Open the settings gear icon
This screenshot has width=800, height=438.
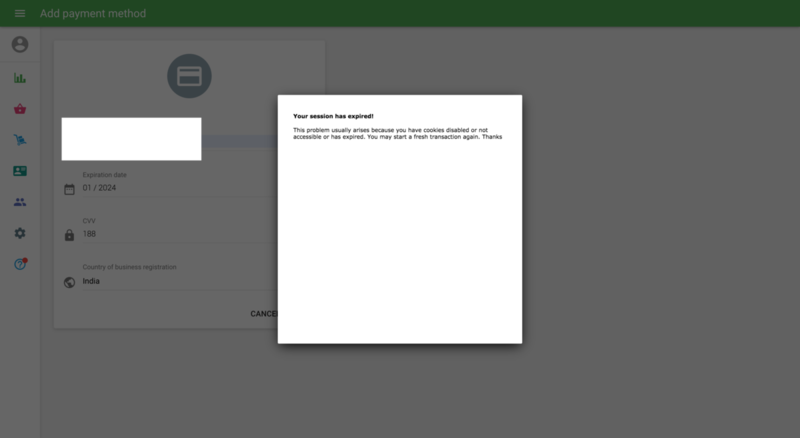(19, 233)
